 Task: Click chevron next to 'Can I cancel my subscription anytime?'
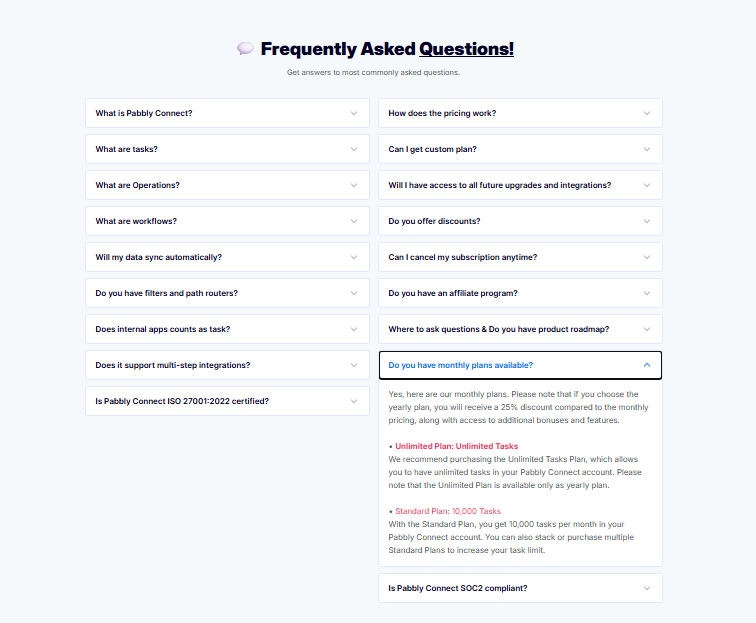coord(647,257)
